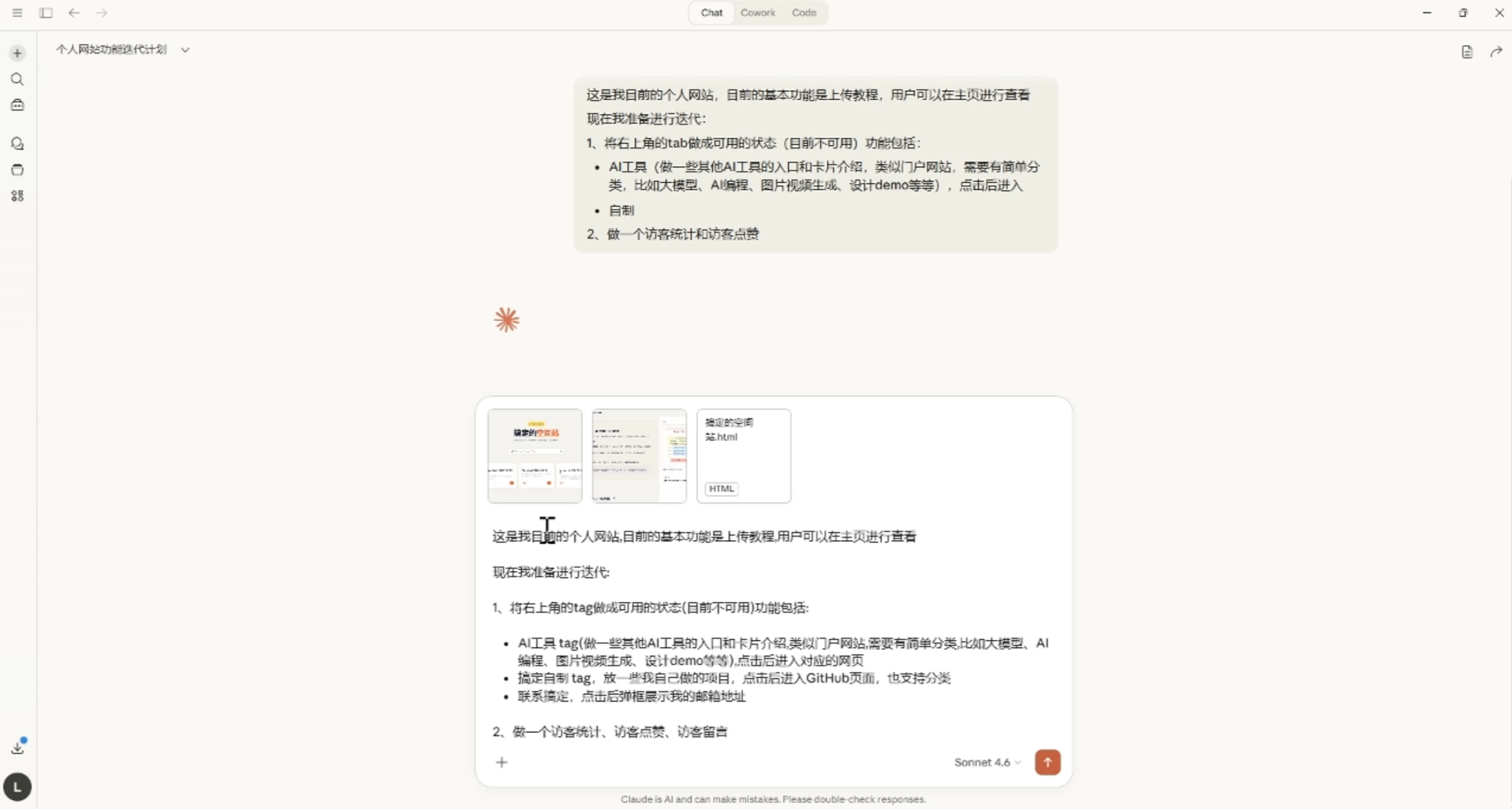Expand the conversation title dropdown chevron

(185, 50)
